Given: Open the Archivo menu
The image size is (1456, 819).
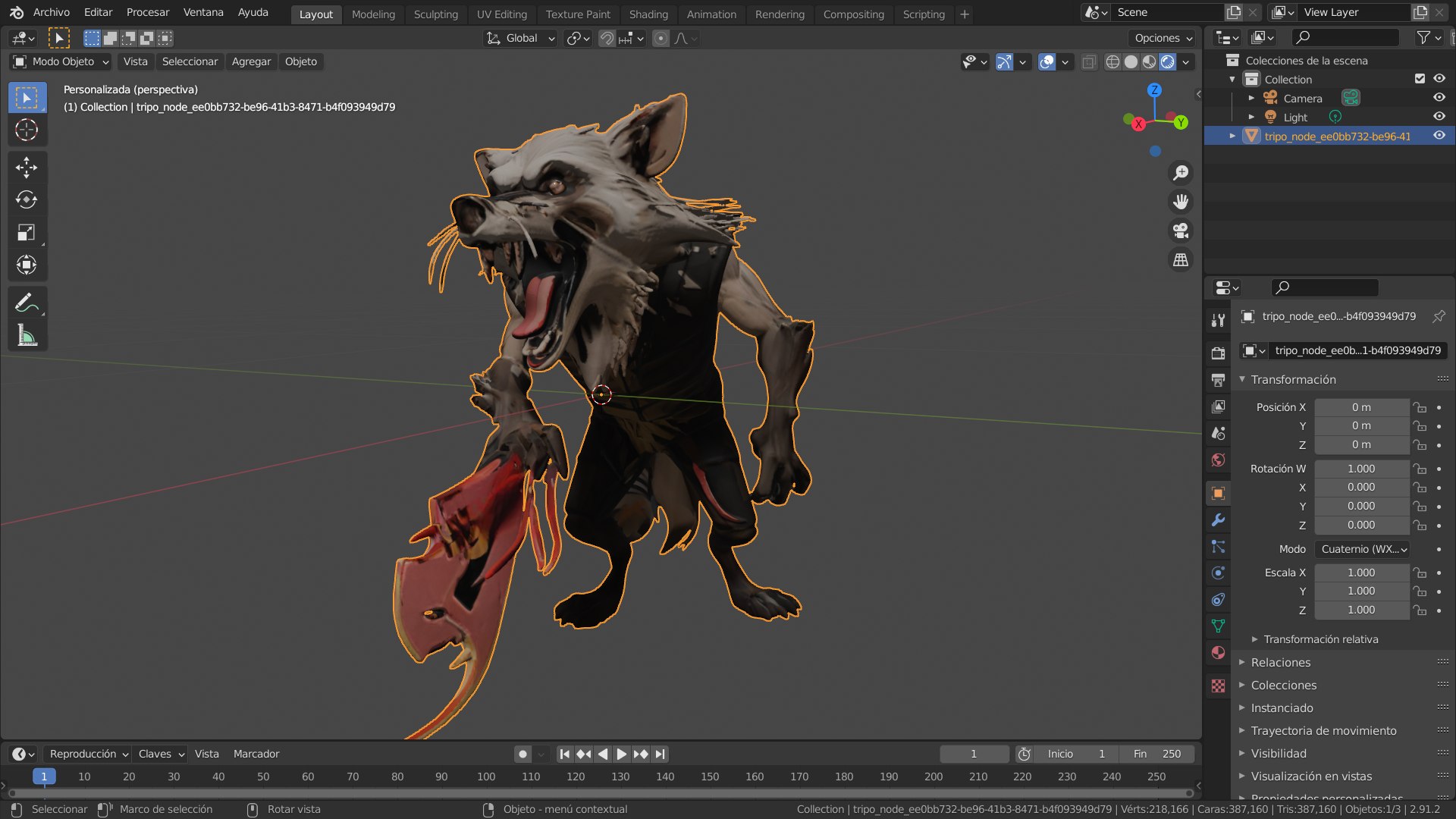Looking at the screenshot, I should tap(52, 12).
